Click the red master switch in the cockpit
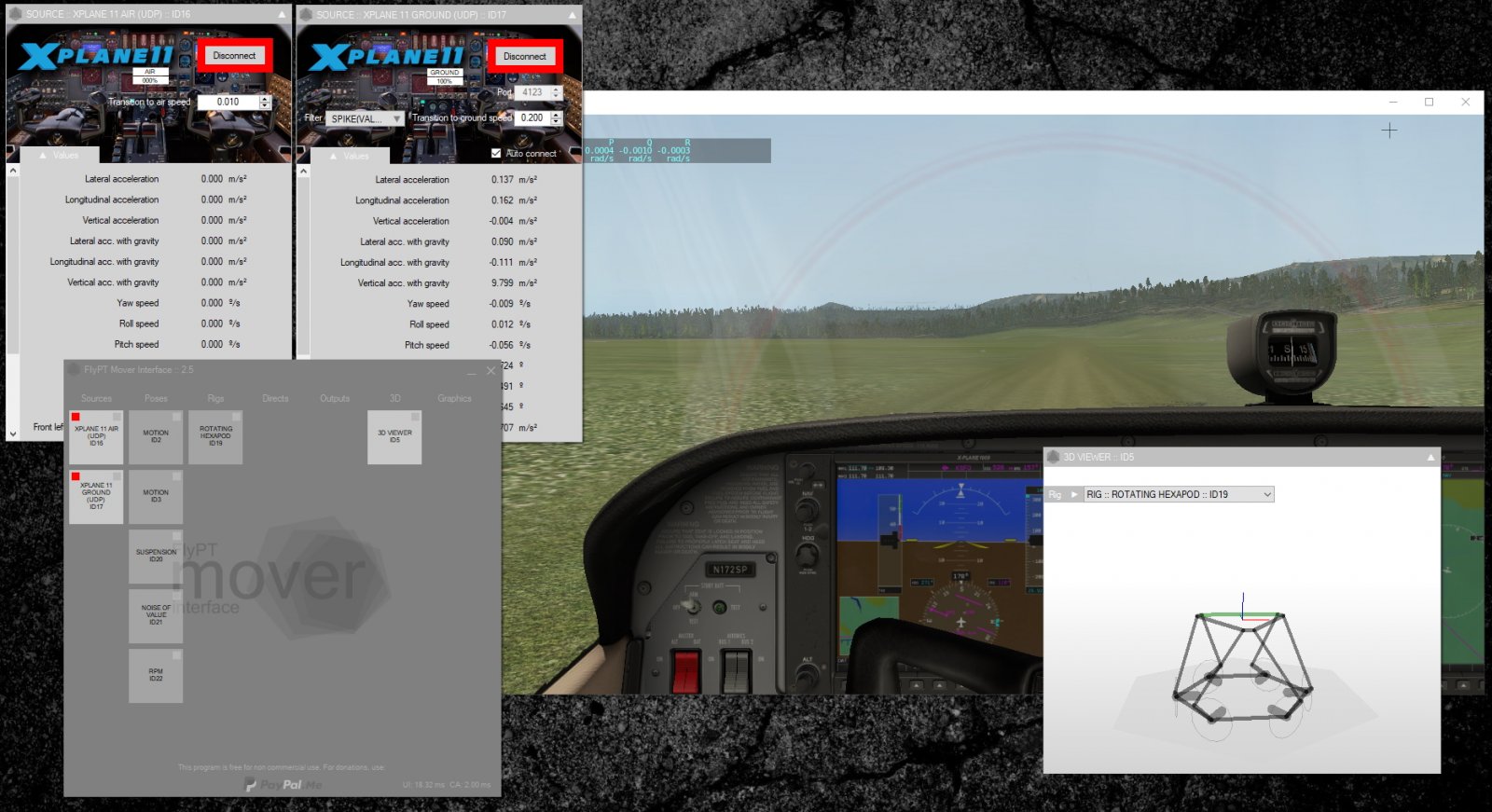 click(686, 669)
